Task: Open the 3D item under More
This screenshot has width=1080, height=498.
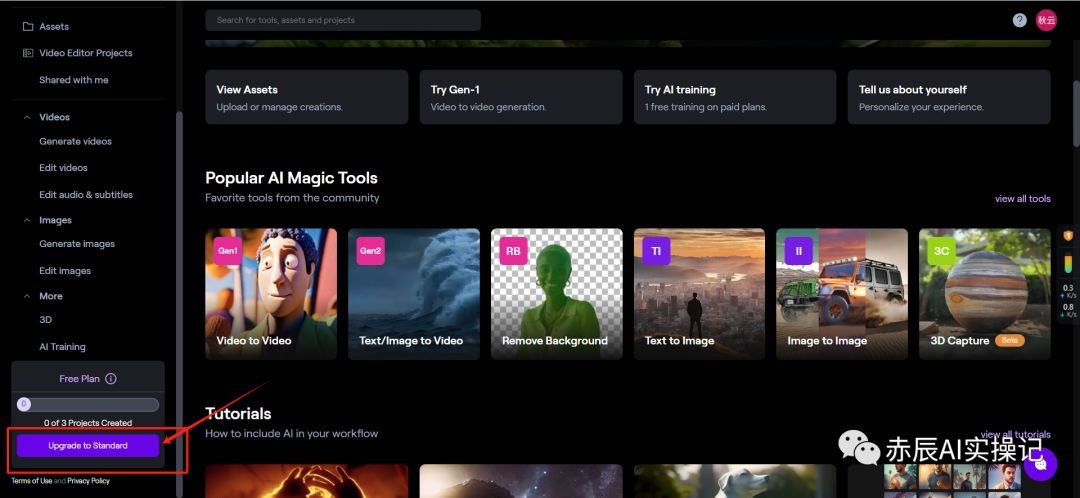Action: [x=45, y=320]
